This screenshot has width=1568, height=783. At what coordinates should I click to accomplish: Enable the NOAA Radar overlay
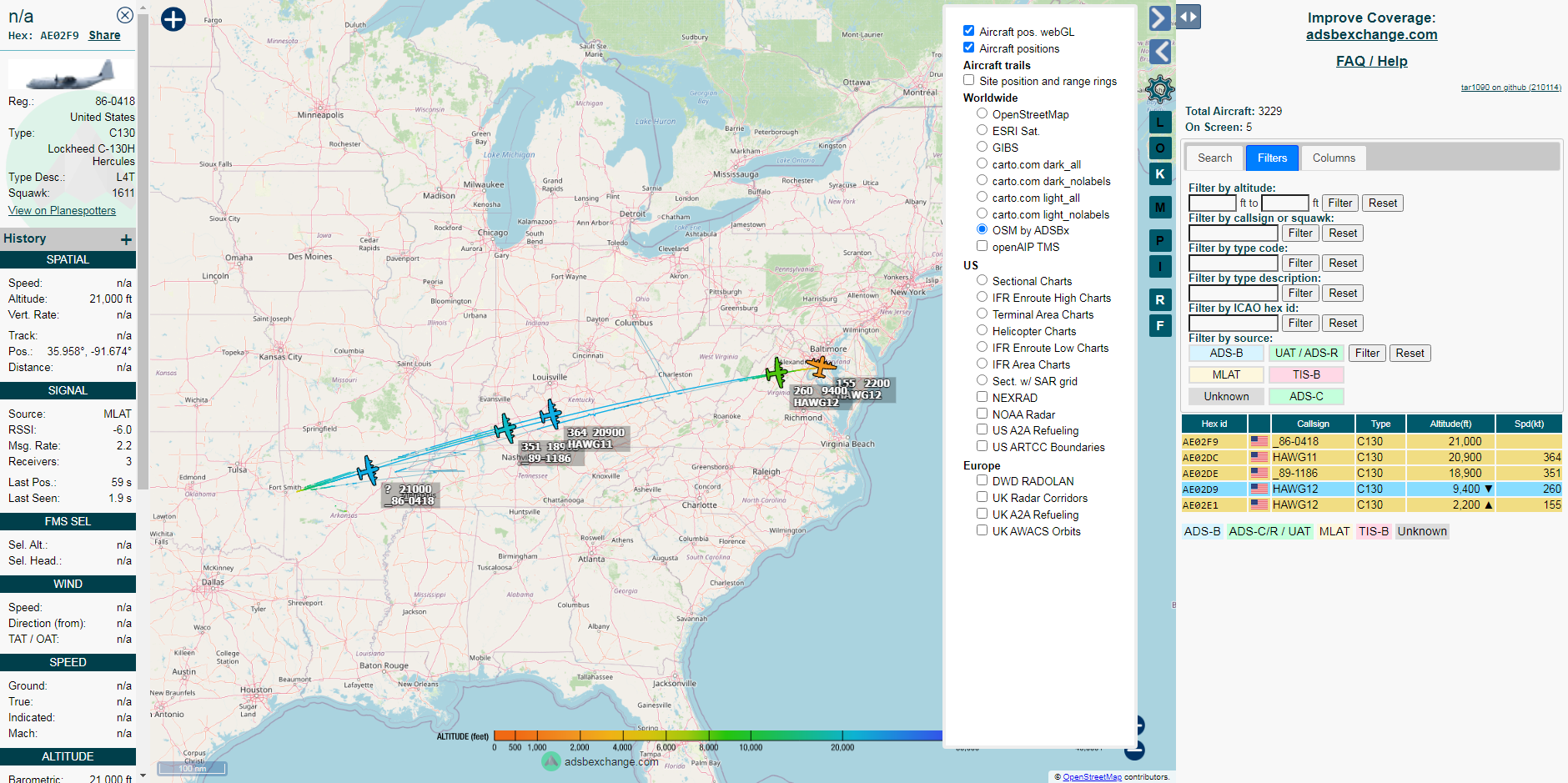click(x=982, y=414)
